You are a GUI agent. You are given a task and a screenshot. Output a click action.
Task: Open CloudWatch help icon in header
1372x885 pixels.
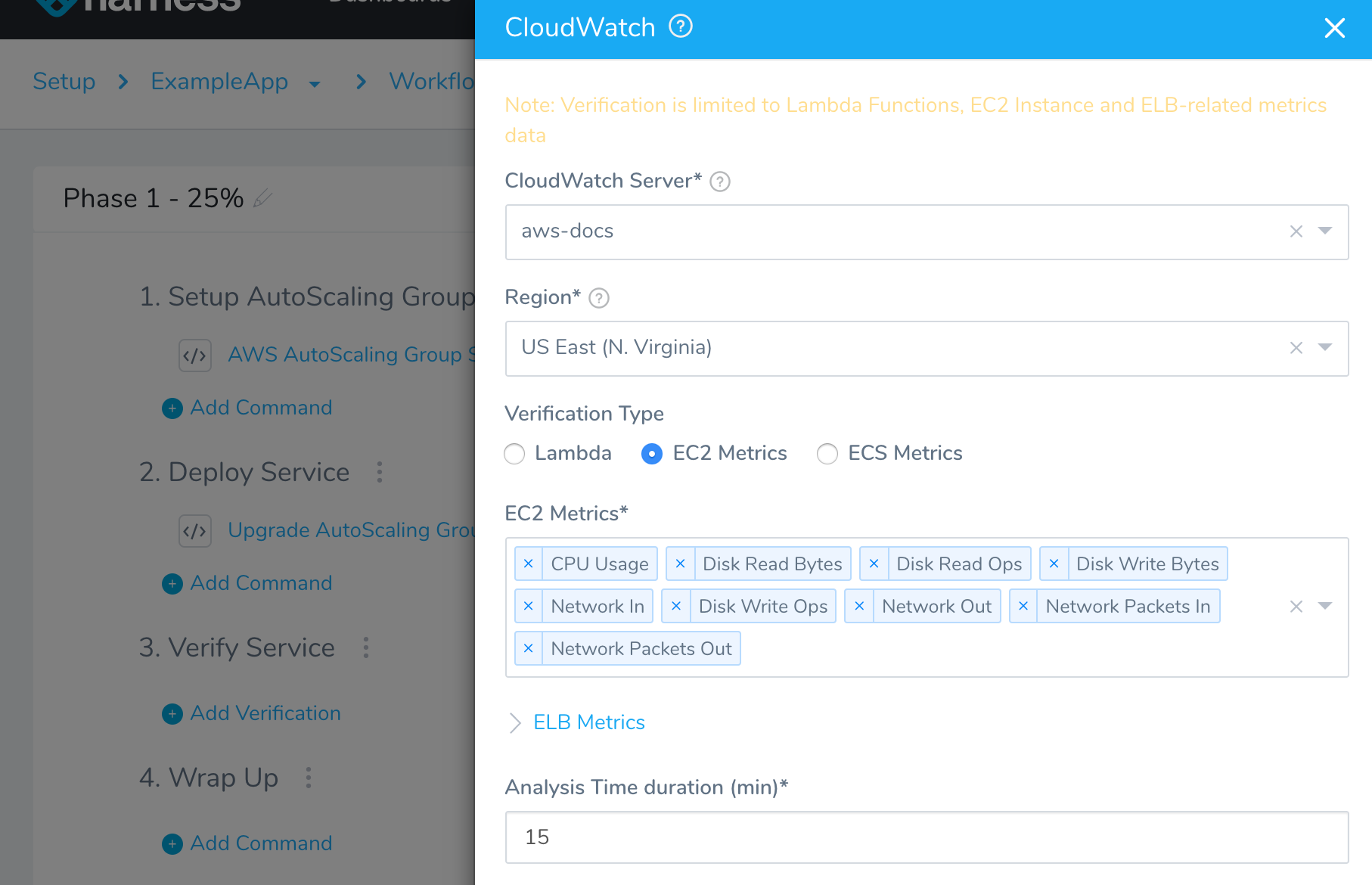(681, 26)
